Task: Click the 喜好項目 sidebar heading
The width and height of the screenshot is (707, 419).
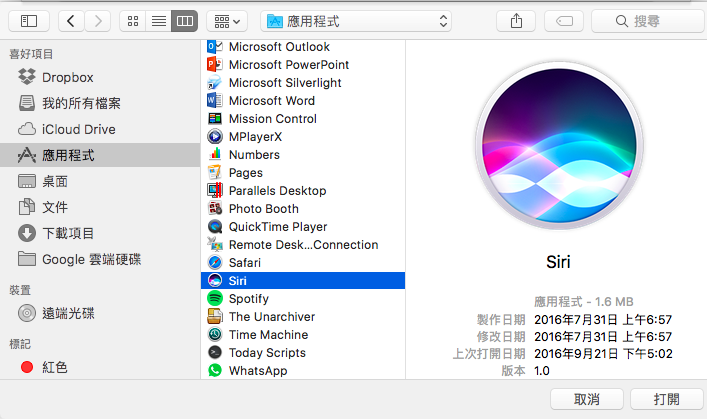Action: click(x=31, y=54)
